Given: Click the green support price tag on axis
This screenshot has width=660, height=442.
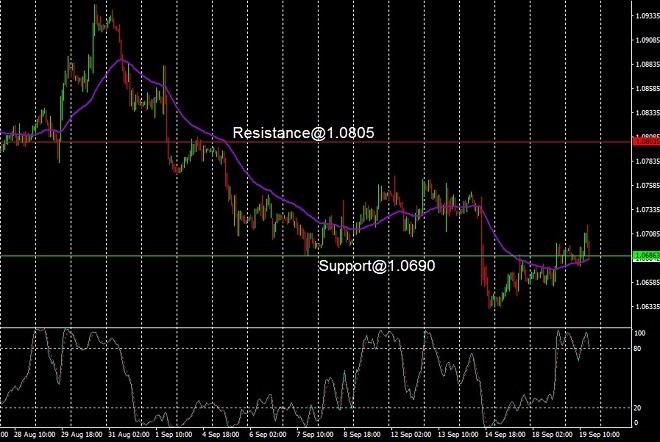Looking at the screenshot, I should click(x=646, y=256).
